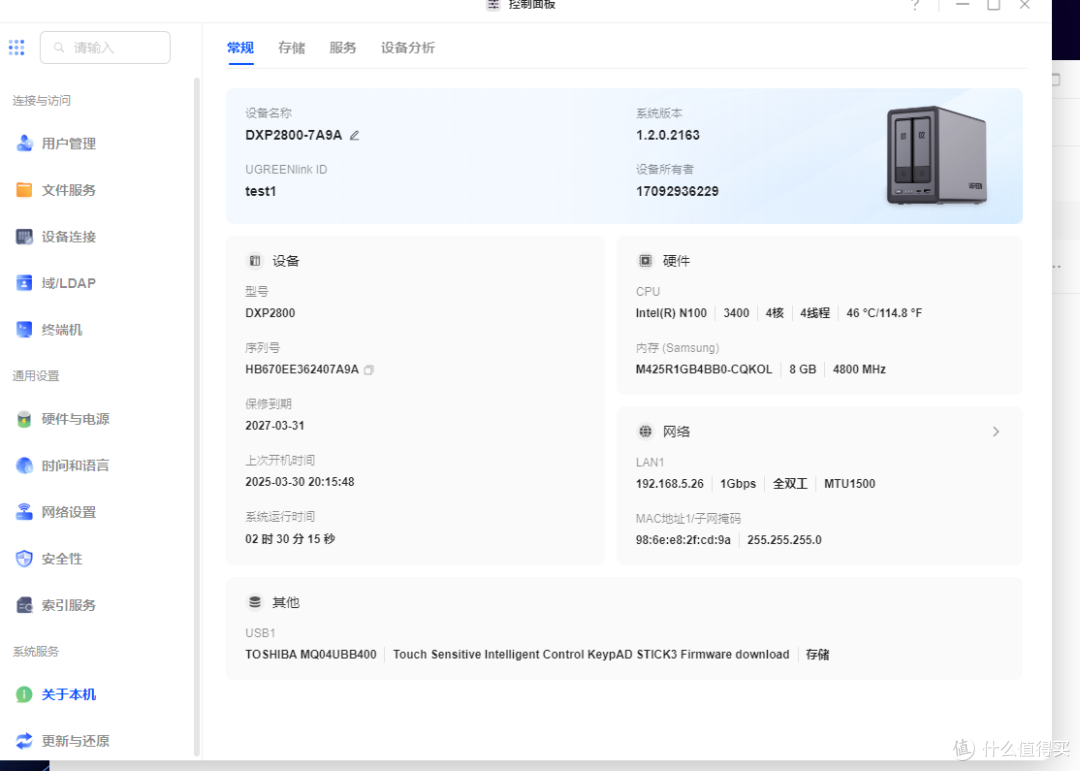Click the apps grid icon top-left

click(x=16, y=47)
